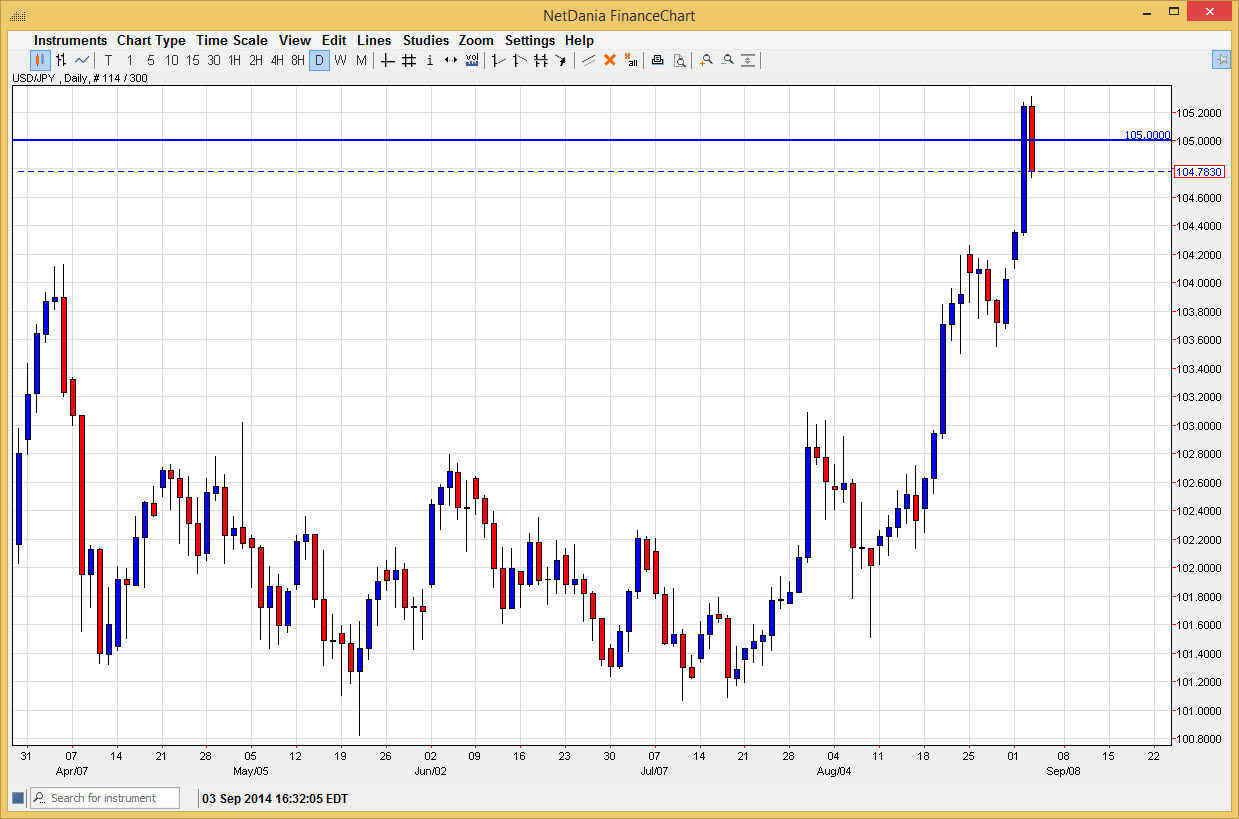Toggle the D daily timeframe button
The image size is (1239, 819).
(x=318, y=60)
